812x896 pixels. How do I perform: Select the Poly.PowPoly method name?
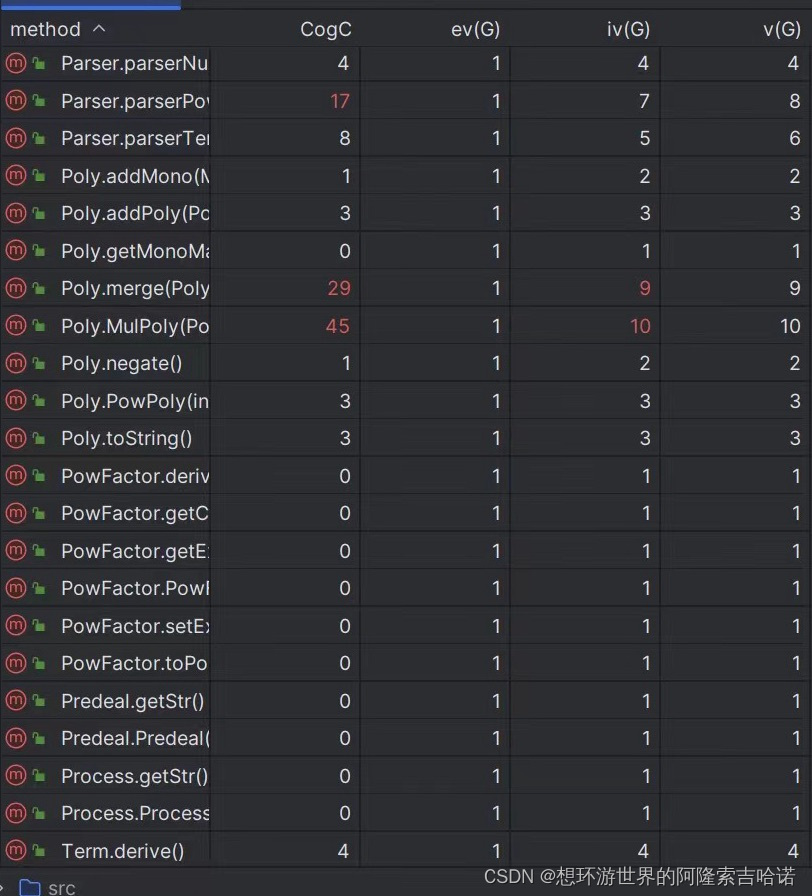135,401
